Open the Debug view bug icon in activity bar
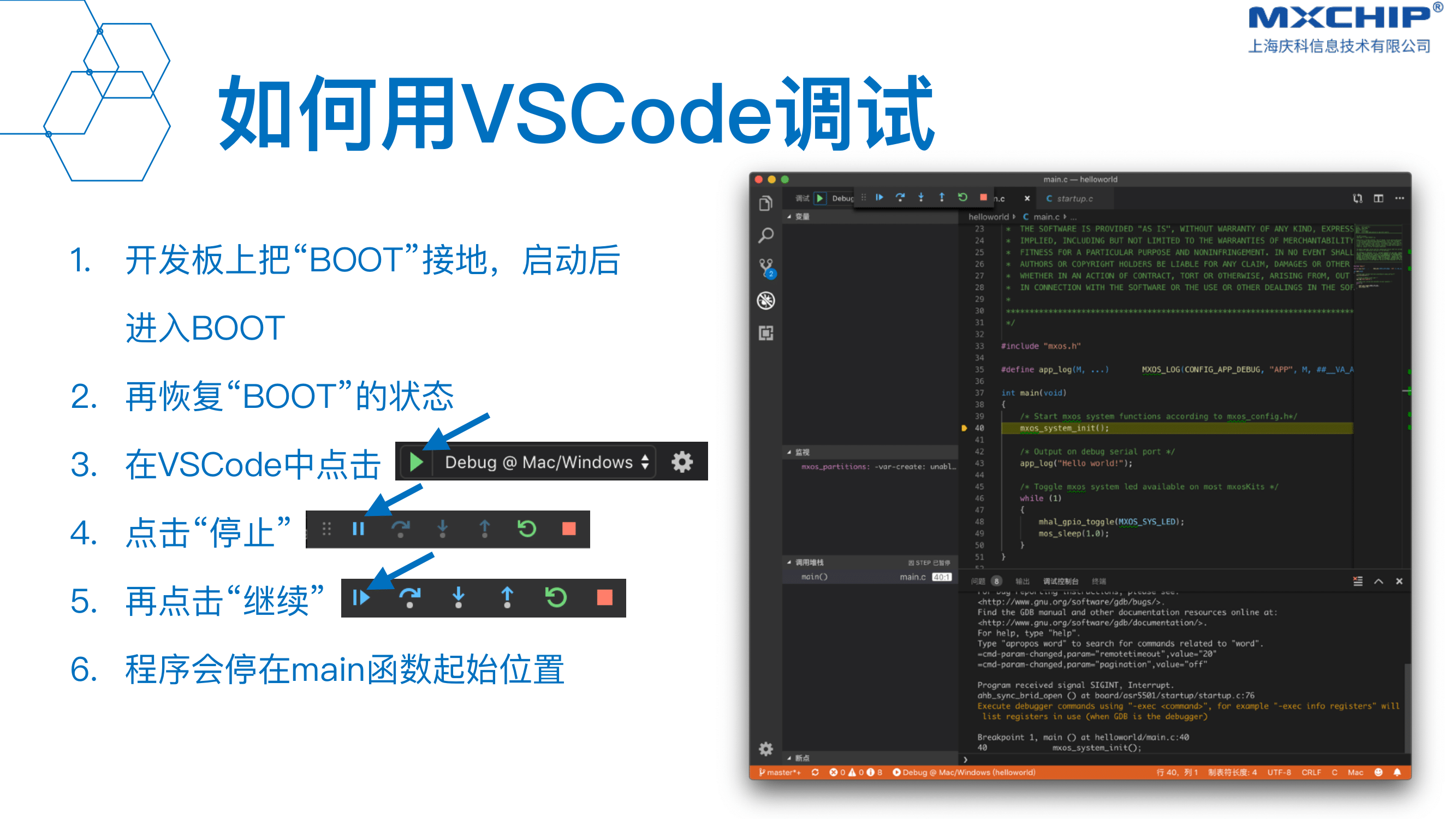The height and width of the screenshot is (819, 1456). coord(765,301)
